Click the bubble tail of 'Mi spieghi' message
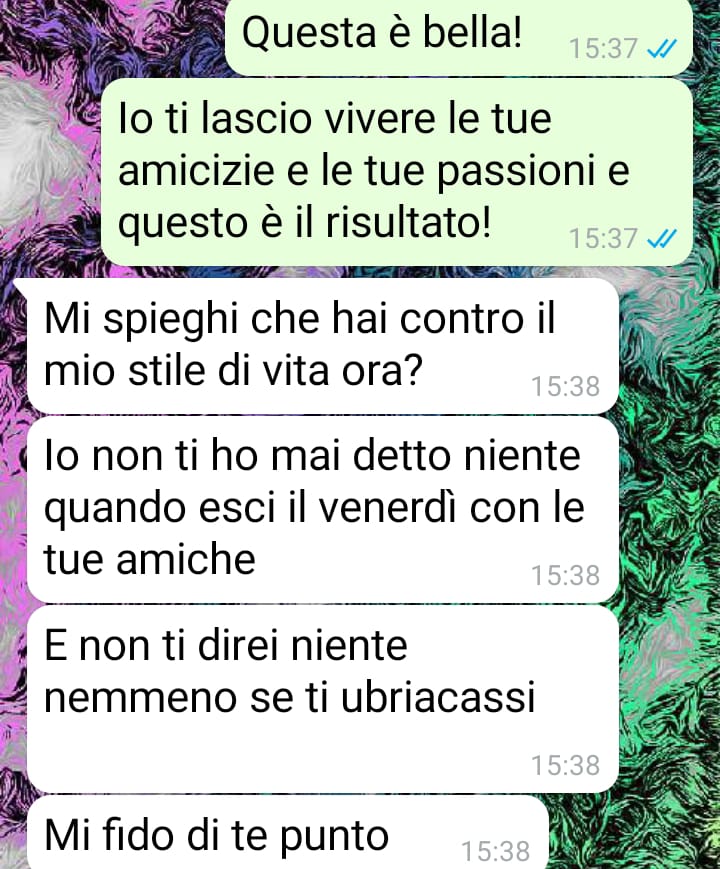 [x=20, y=285]
